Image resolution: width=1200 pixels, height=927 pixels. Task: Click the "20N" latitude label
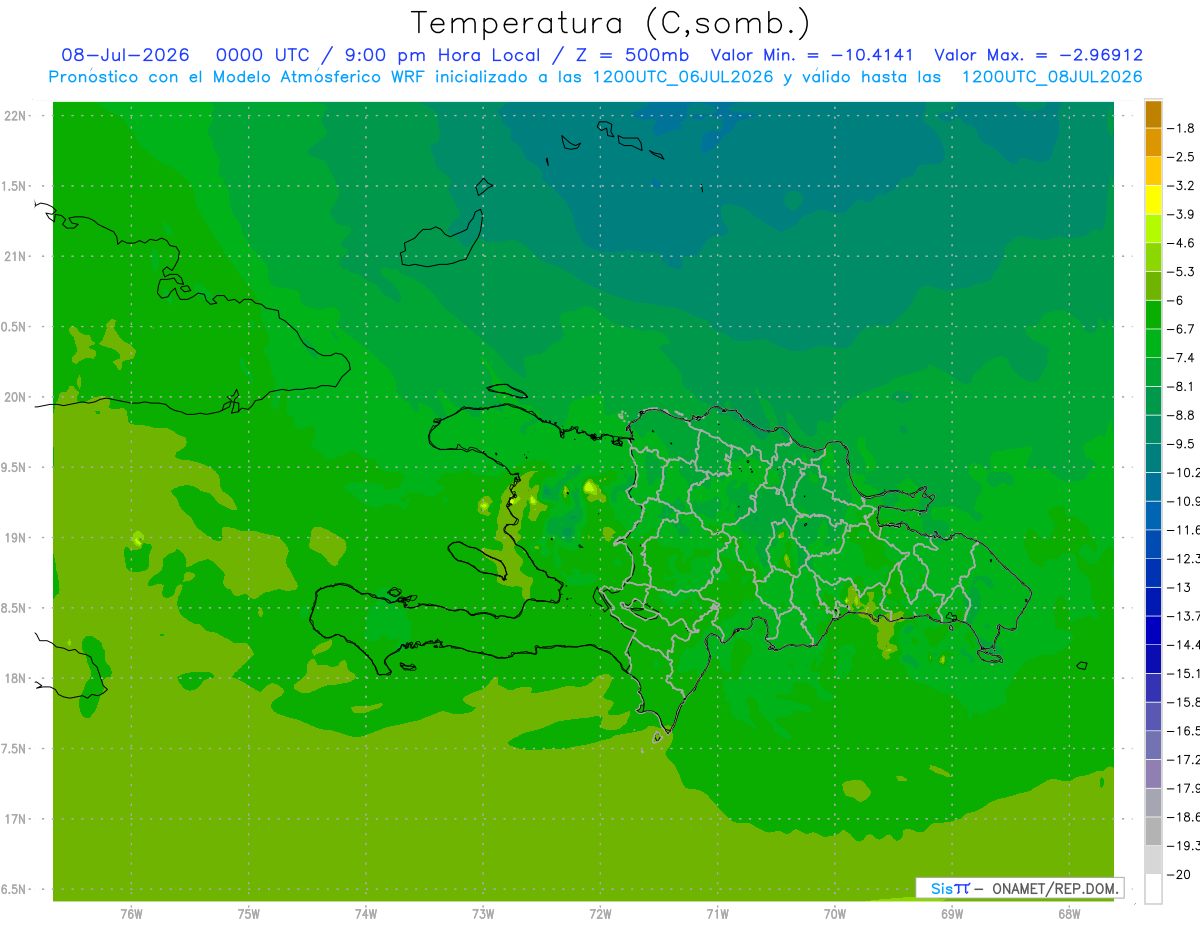(16, 397)
